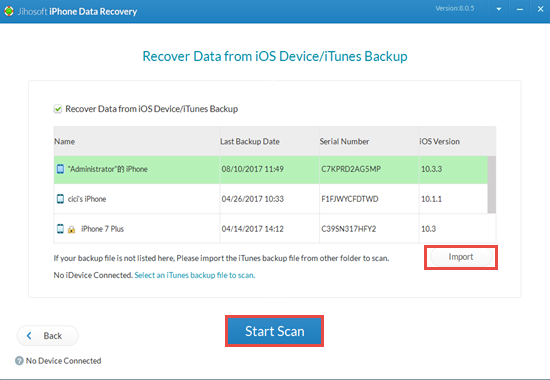Viewport: 550px width, 380px height.
Task: Select the cici's iPhone backup name
Action: [87, 199]
